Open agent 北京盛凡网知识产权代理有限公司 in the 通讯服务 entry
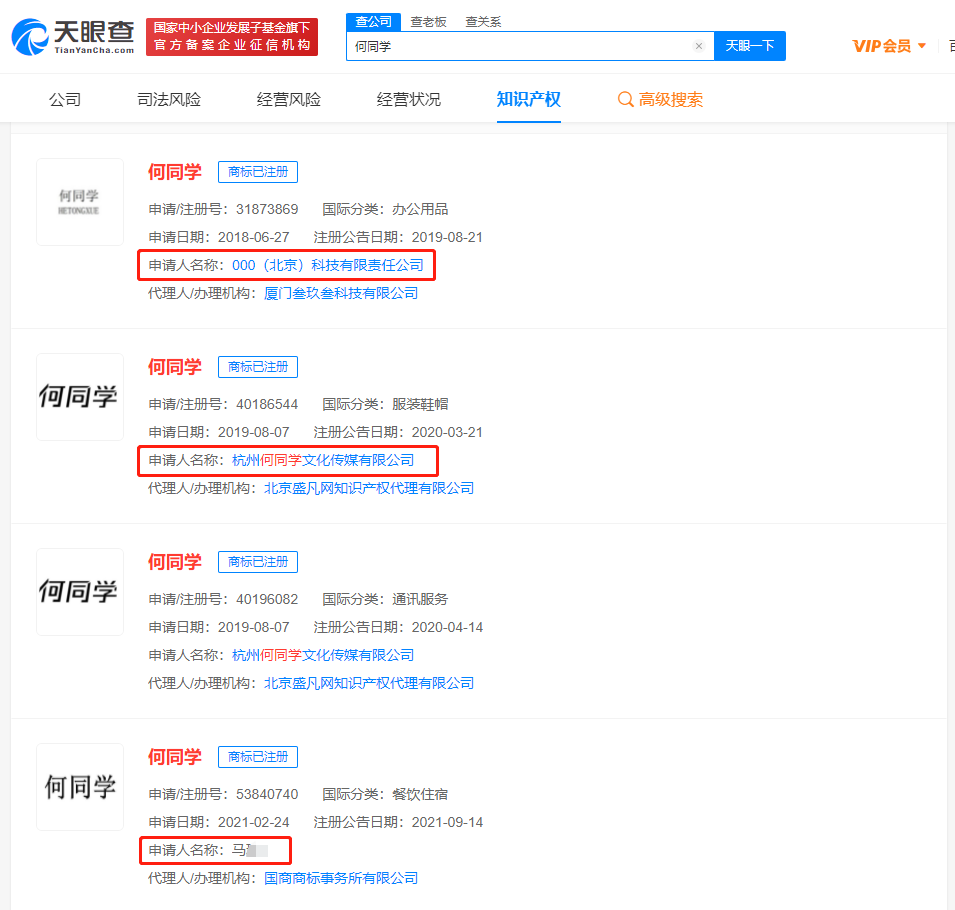This screenshot has height=910, width=955. pyautogui.click(x=369, y=683)
